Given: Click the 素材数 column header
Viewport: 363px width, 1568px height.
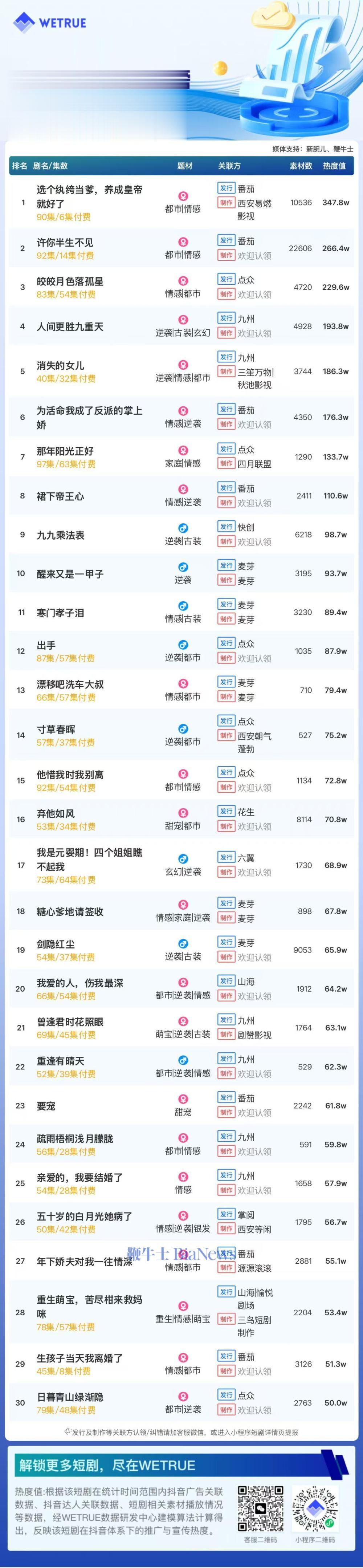Looking at the screenshot, I should tap(301, 166).
